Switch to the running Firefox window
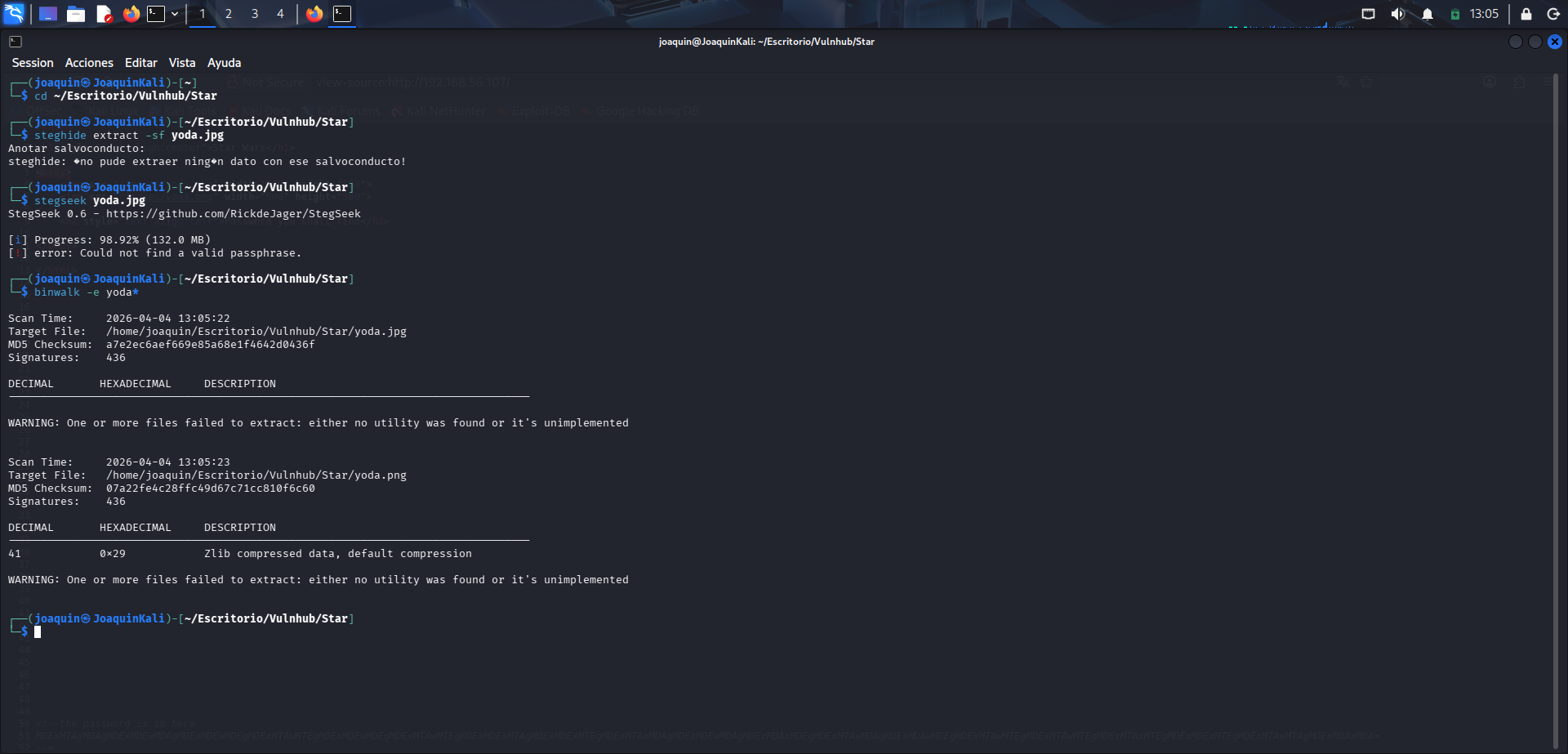 click(314, 14)
